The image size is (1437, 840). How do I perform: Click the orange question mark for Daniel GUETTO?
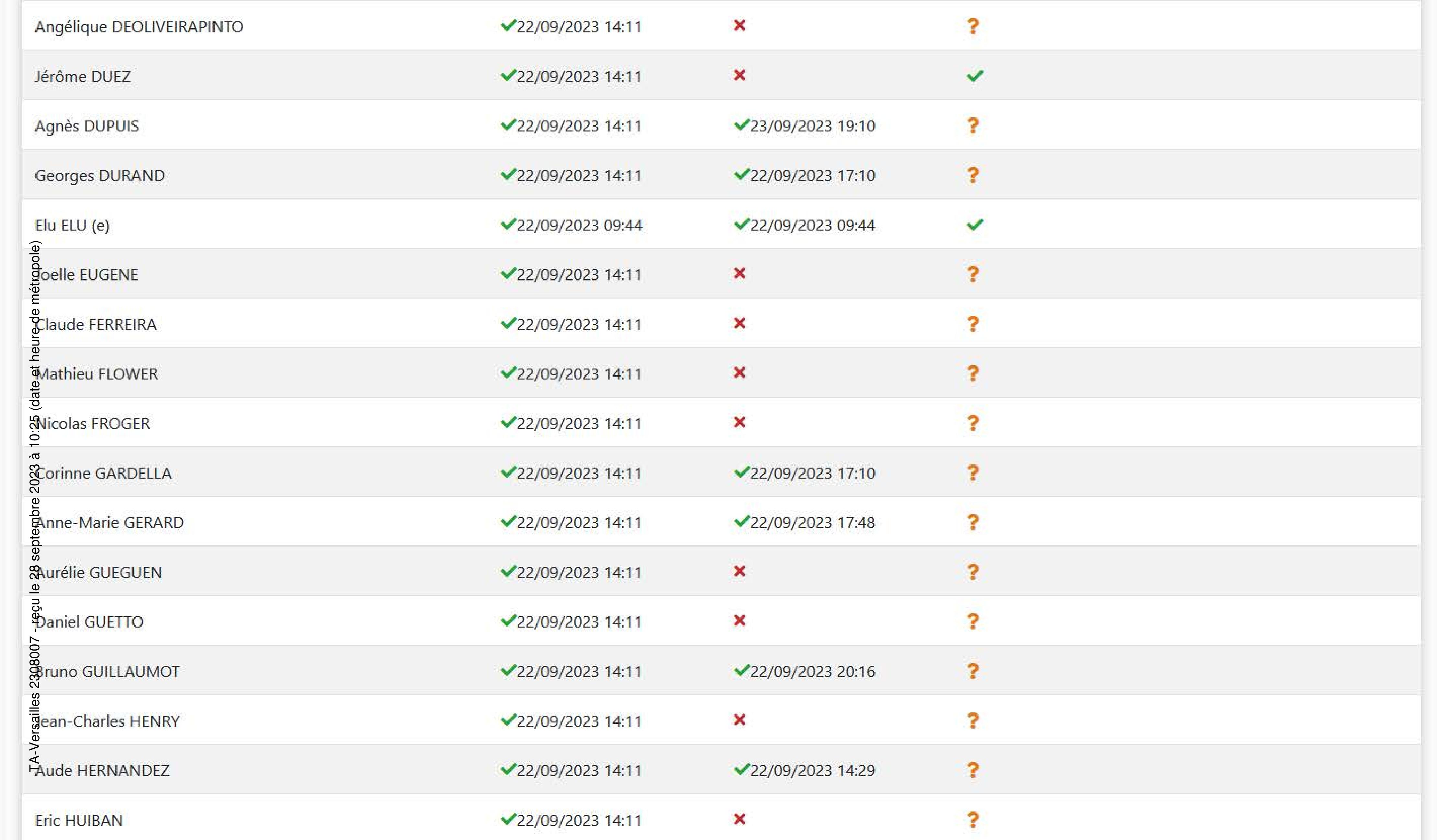[973, 622]
